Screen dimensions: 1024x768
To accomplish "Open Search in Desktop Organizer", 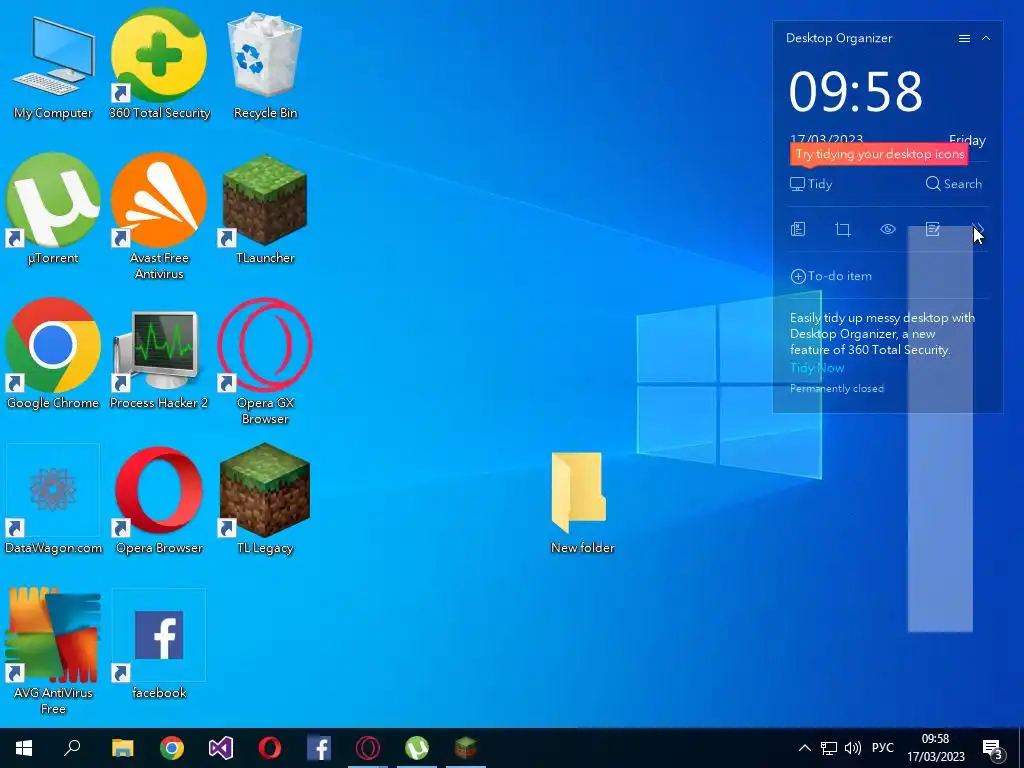I will click(x=953, y=184).
